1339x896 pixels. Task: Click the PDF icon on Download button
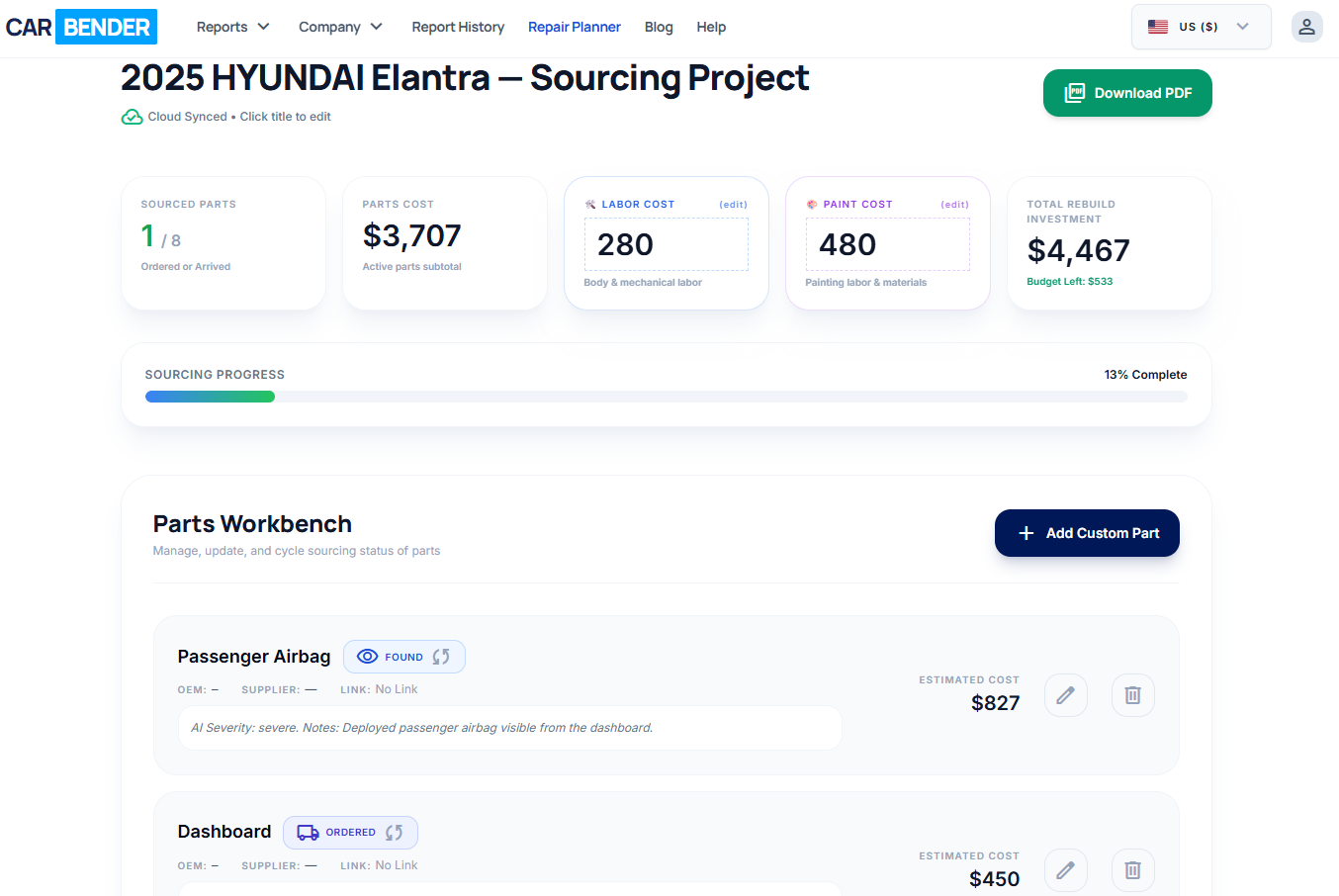coord(1074,93)
